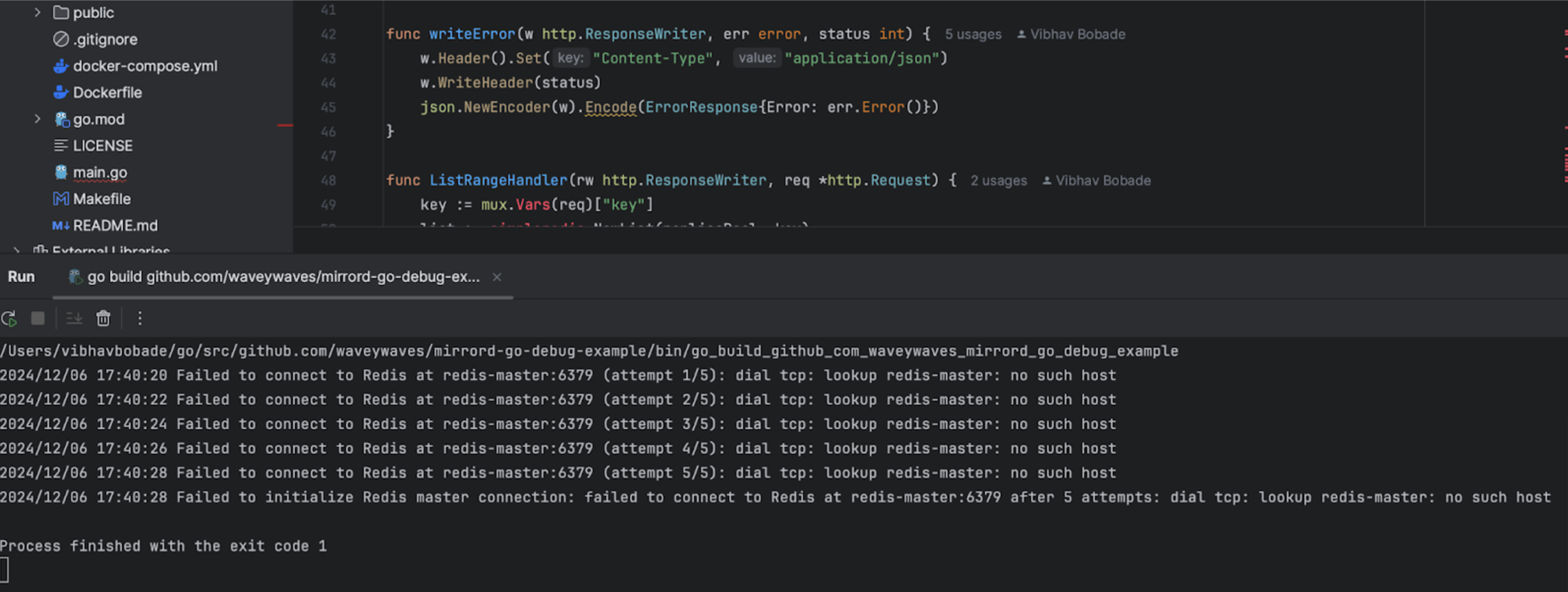The image size is (1568, 592).
Task: Expand the External Libraries node
Action: click(x=16, y=250)
